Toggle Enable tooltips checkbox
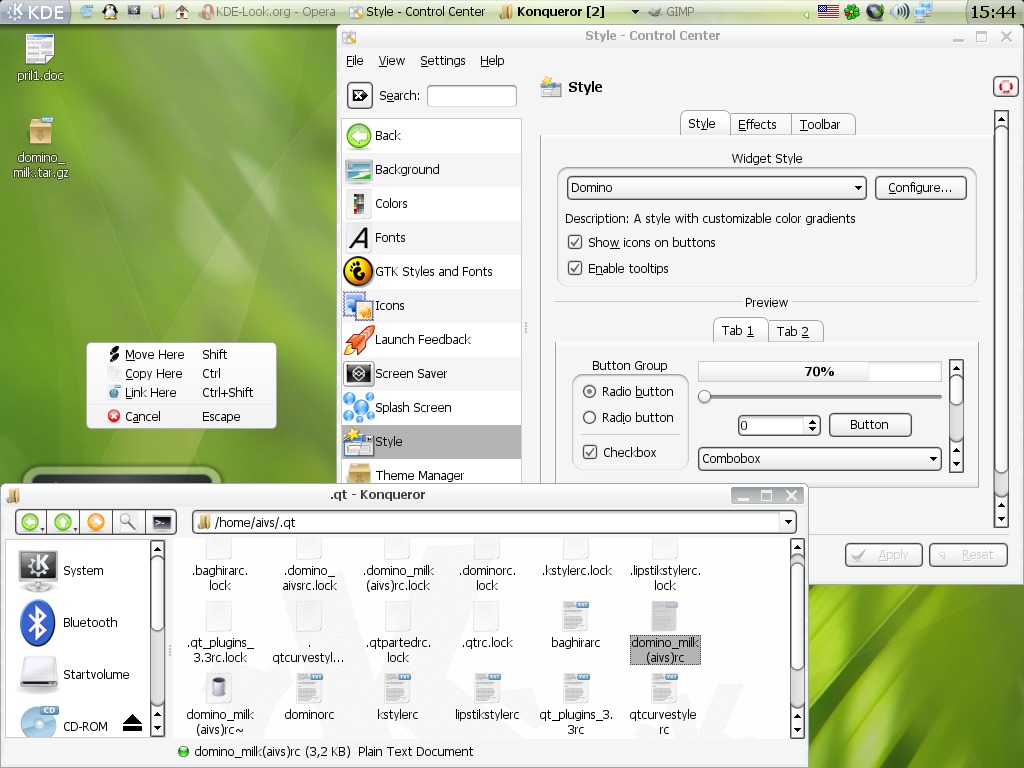The image size is (1024, 768). [x=575, y=268]
